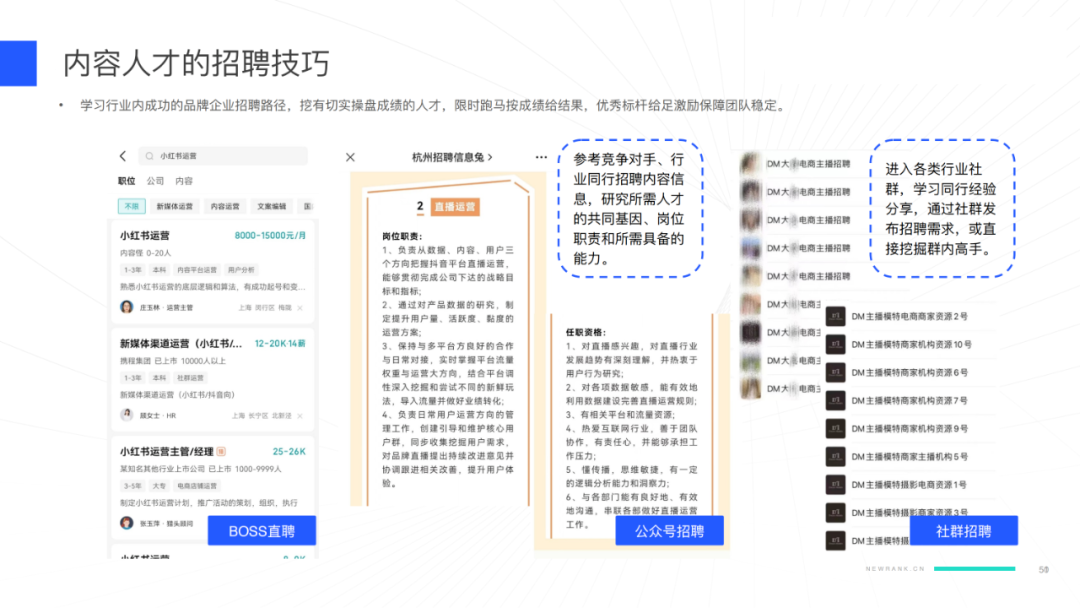Screen dimensions: 1080x608
Task: Open DM主播模特商家机构资源7号 group
Action: (909, 401)
